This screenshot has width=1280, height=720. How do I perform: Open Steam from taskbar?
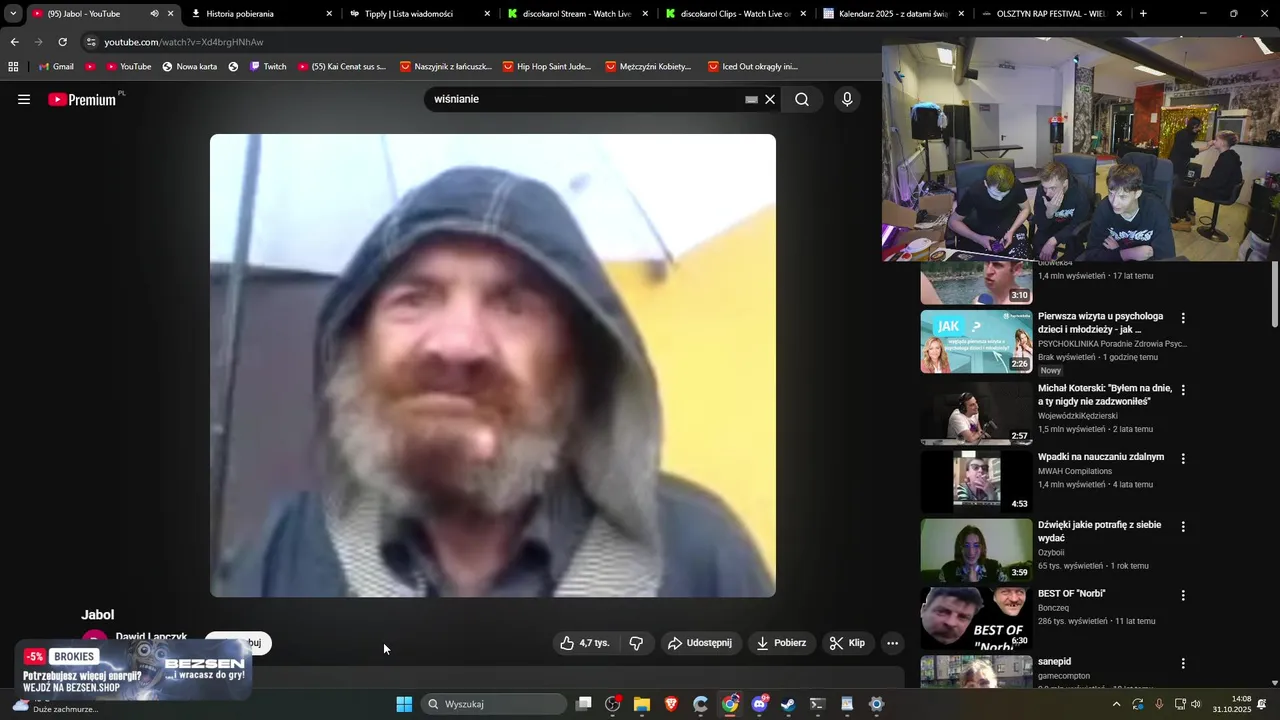point(788,704)
